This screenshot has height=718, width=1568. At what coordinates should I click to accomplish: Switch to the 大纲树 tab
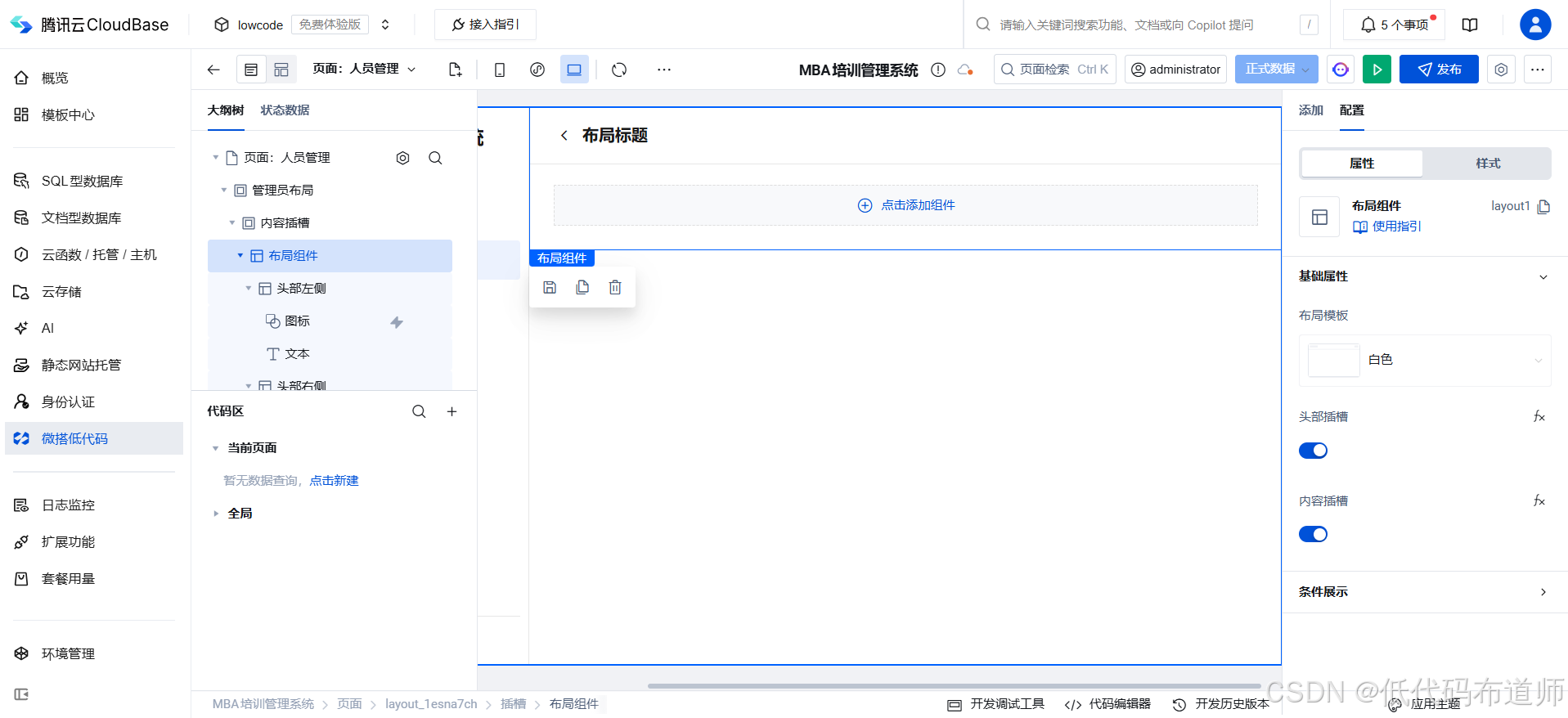coord(226,110)
